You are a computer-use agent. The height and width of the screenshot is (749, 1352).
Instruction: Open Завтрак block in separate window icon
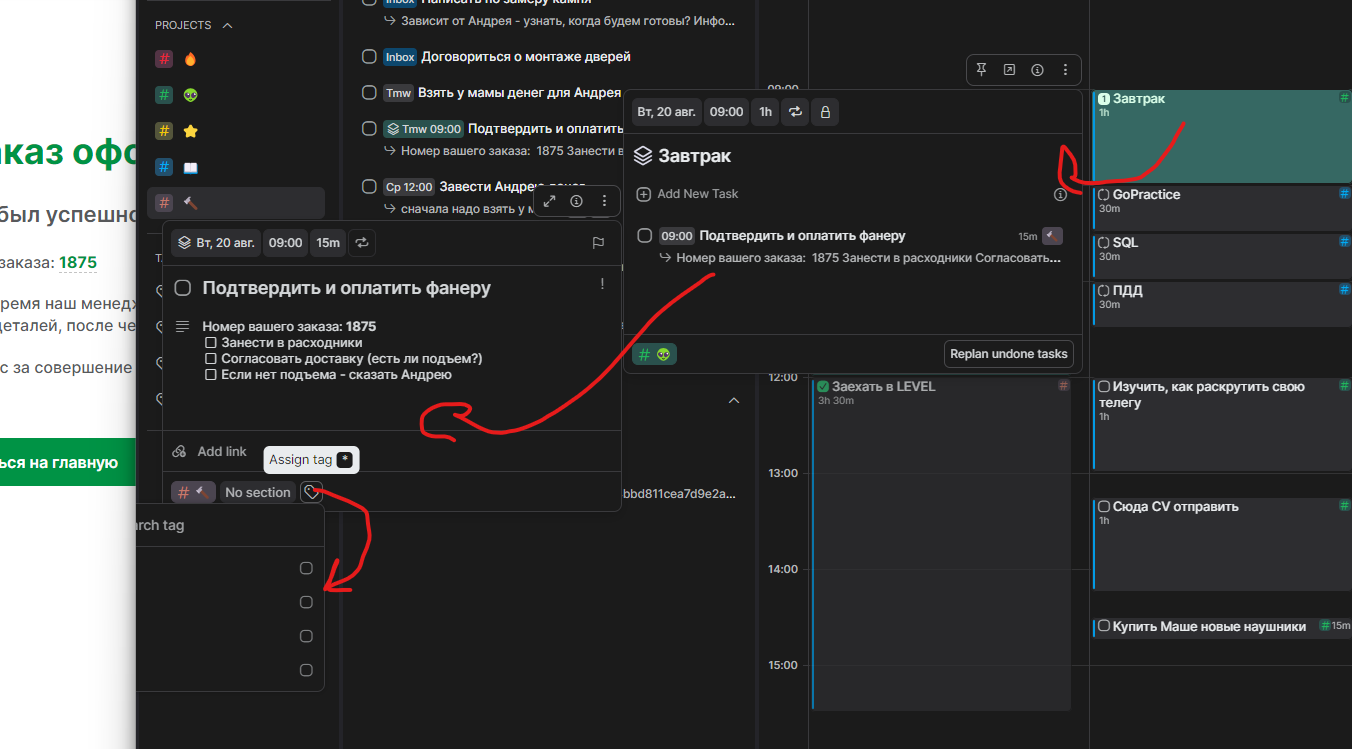tap(1009, 70)
